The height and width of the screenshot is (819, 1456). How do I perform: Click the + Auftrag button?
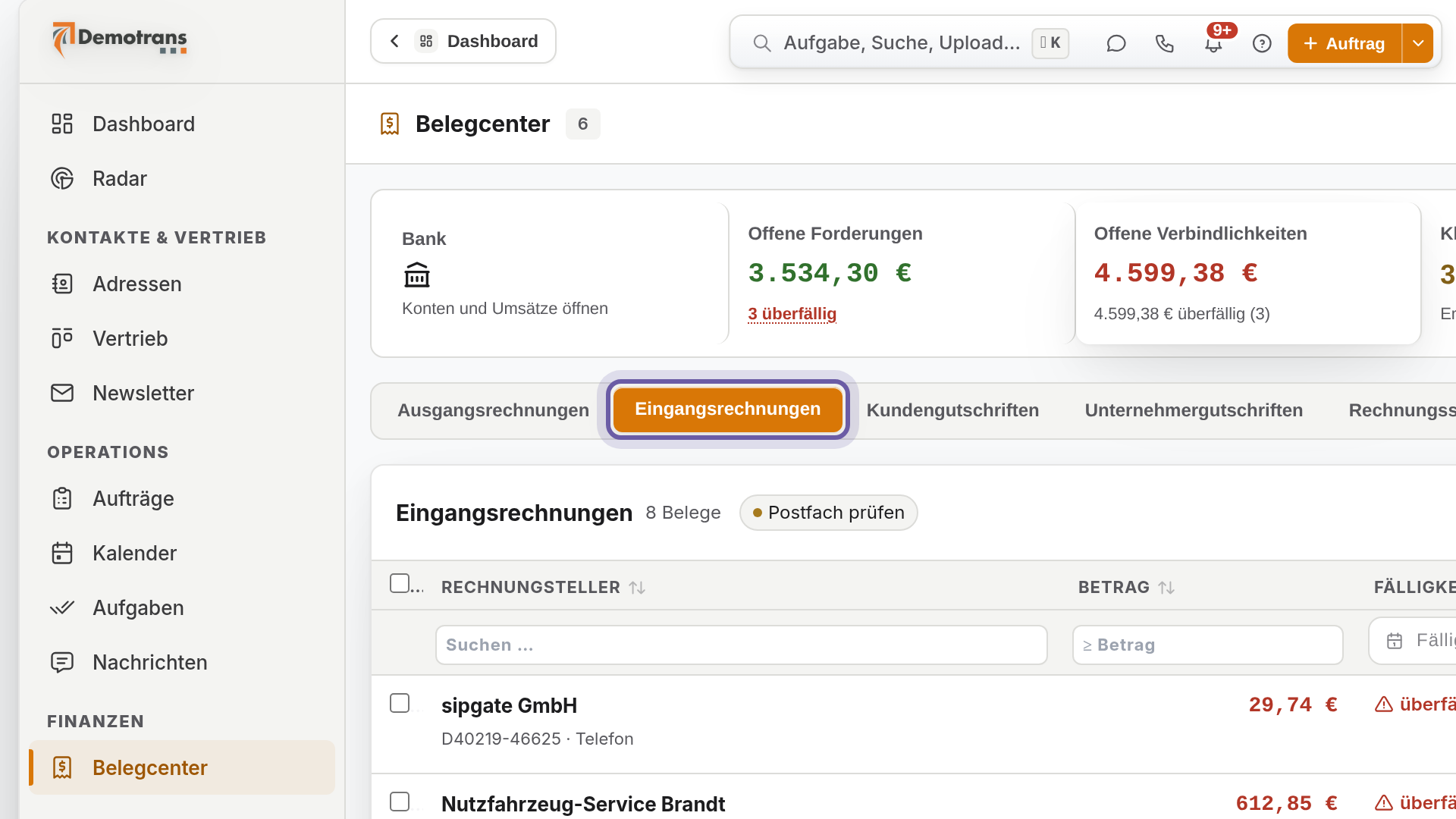tap(1345, 43)
